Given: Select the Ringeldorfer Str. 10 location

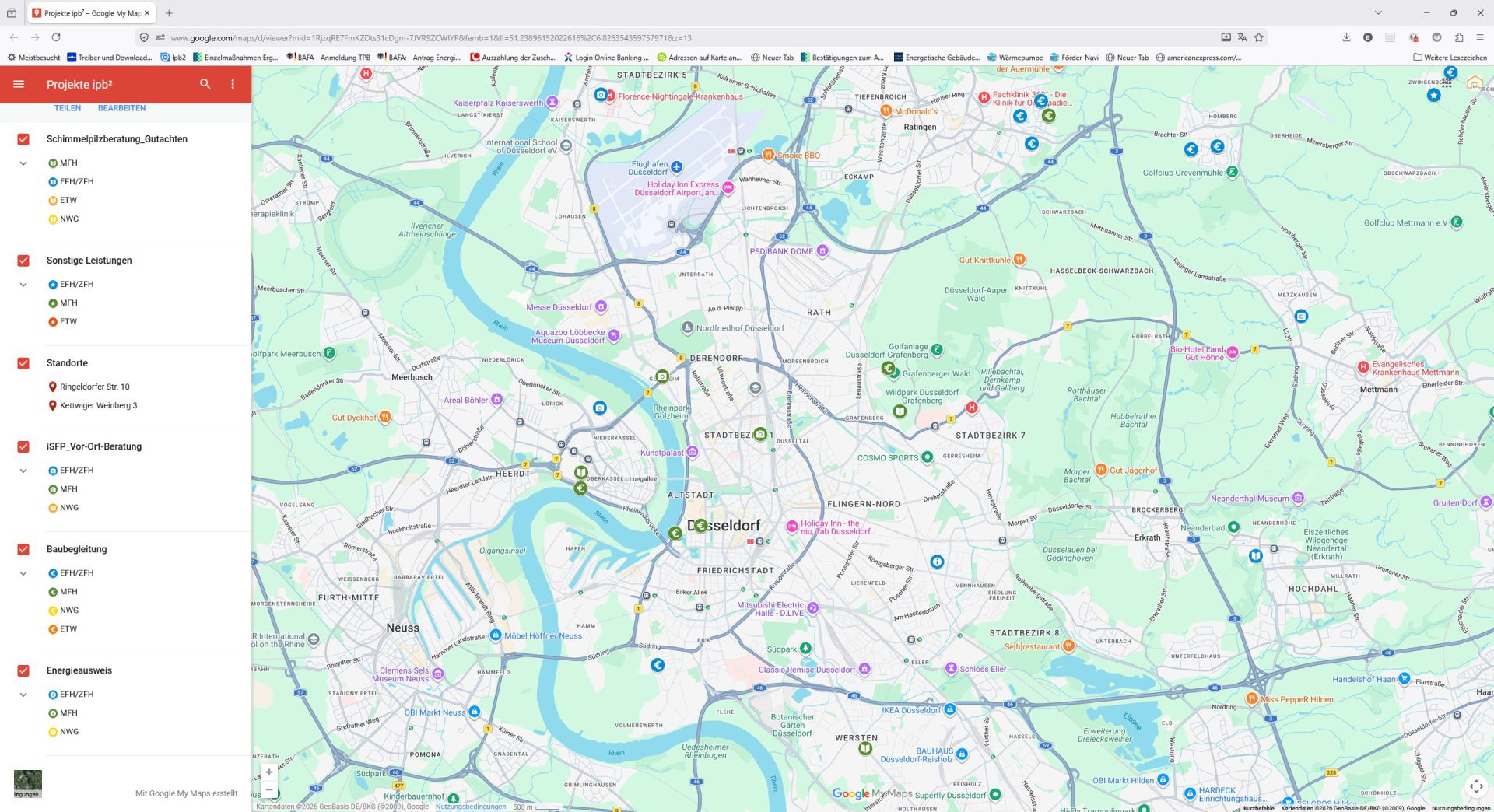Looking at the screenshot, I should 94,387.
